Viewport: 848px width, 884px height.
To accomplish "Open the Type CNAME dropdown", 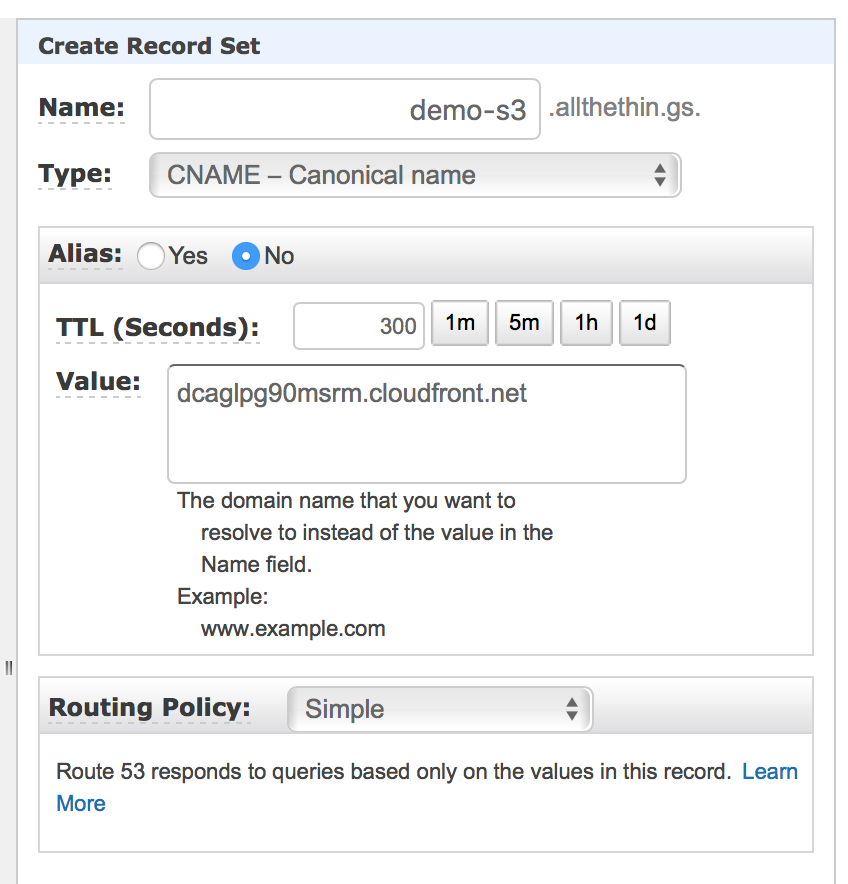I will (415, 175).
